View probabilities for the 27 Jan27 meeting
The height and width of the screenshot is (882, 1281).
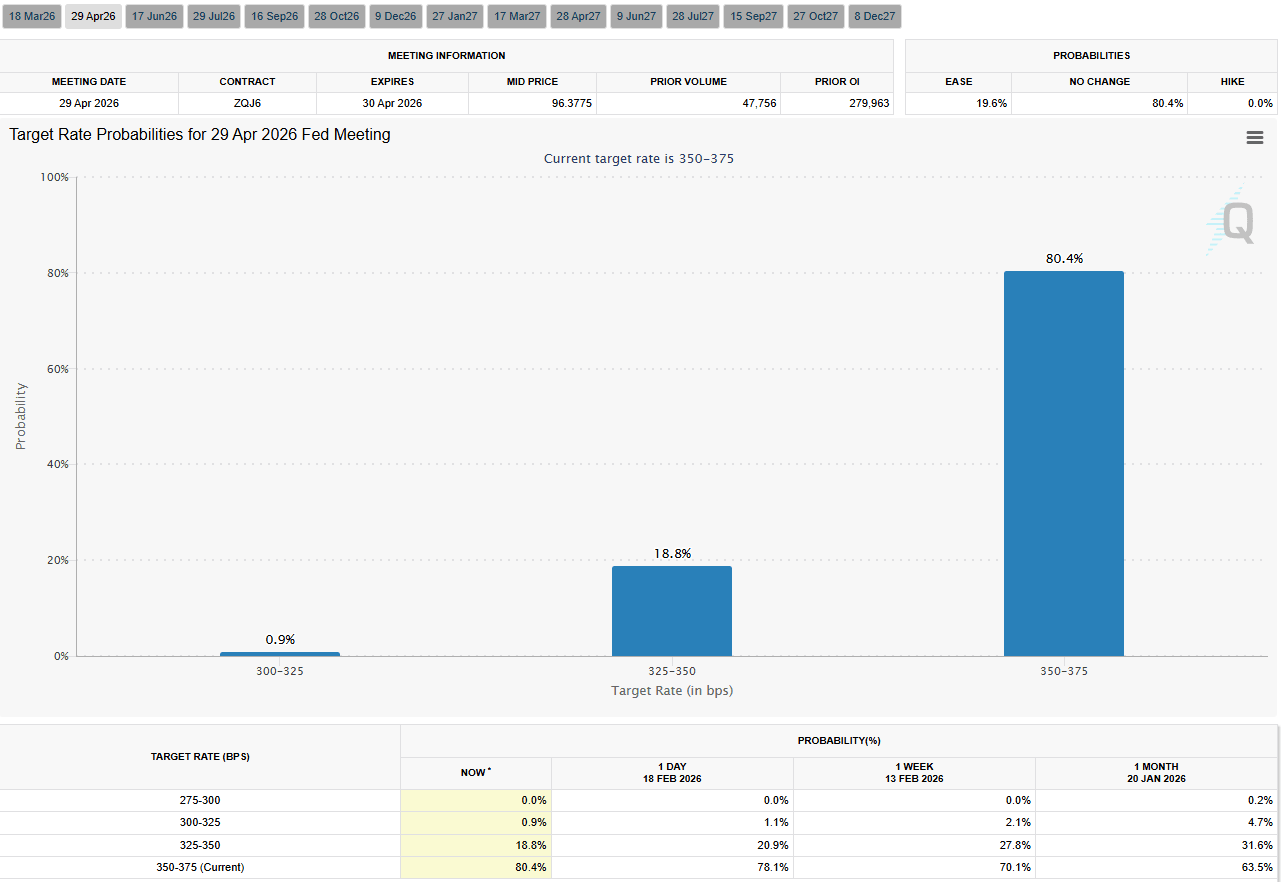tap(454, 15)
